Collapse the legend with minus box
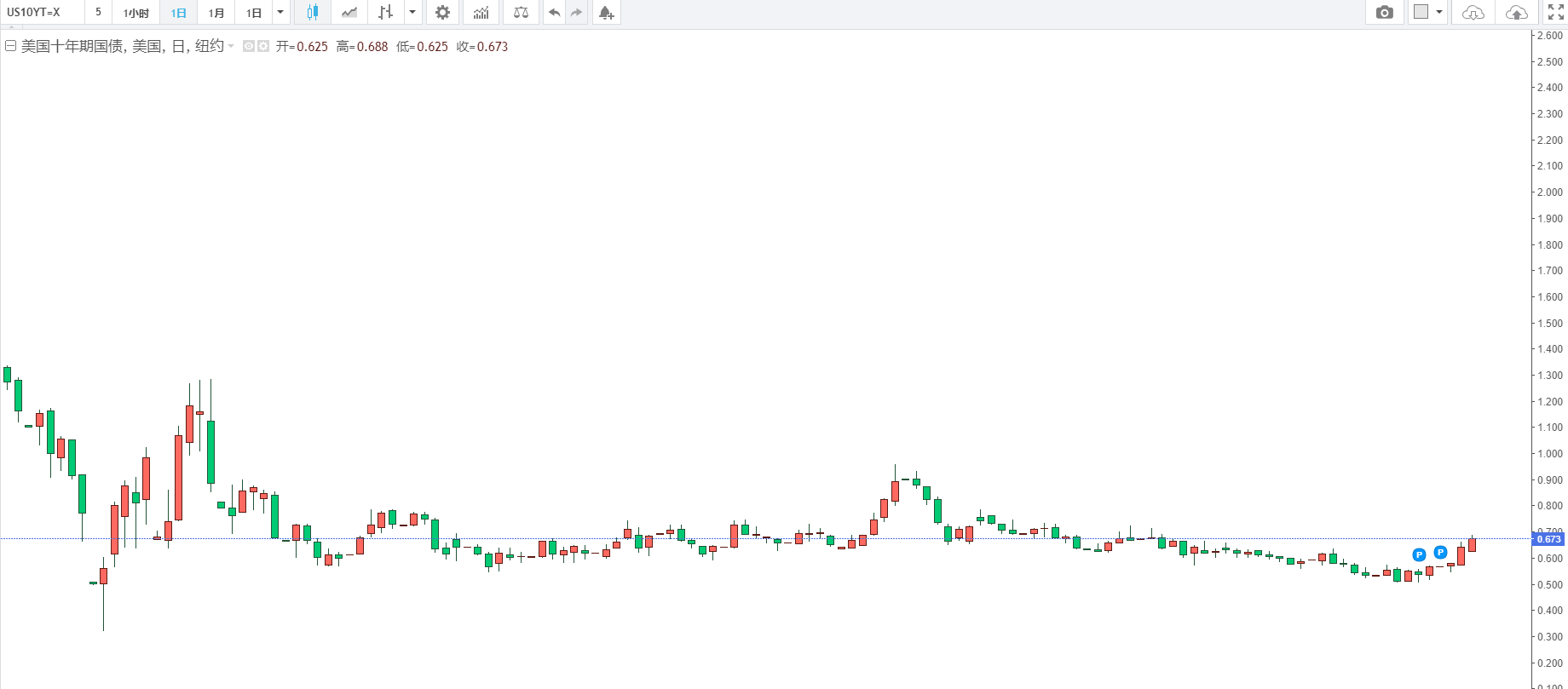Image resolution: width=1568 pixels, height=689 pixels. [x=10, y=46]
